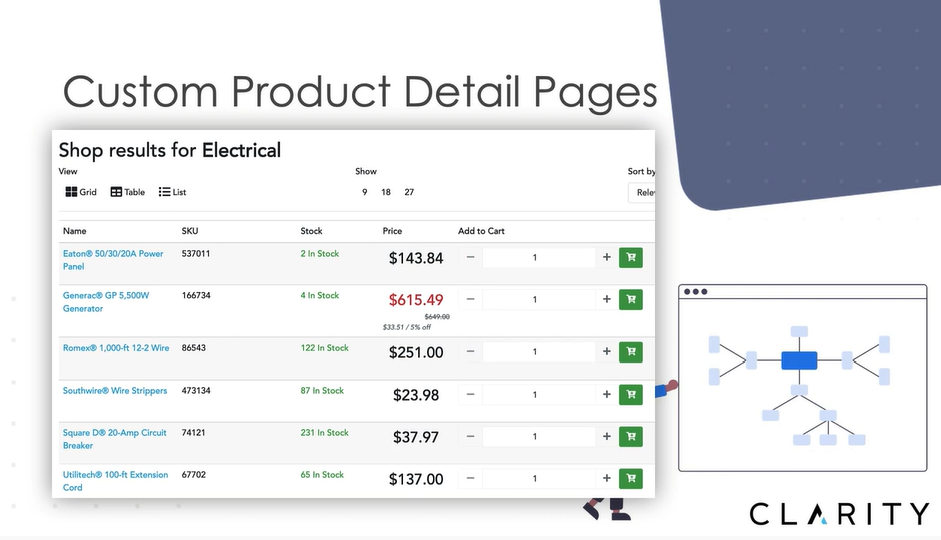Increase quantity for Generac Generator

click(x=607, y=299)
